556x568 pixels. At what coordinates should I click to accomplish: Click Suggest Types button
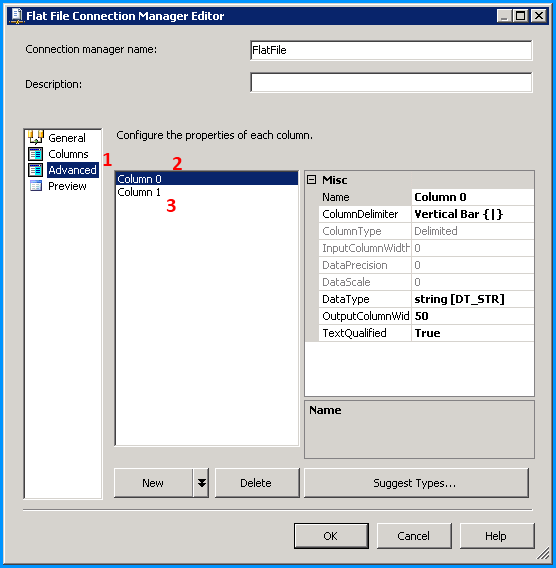pyautogui.click(x=416, y=483)
